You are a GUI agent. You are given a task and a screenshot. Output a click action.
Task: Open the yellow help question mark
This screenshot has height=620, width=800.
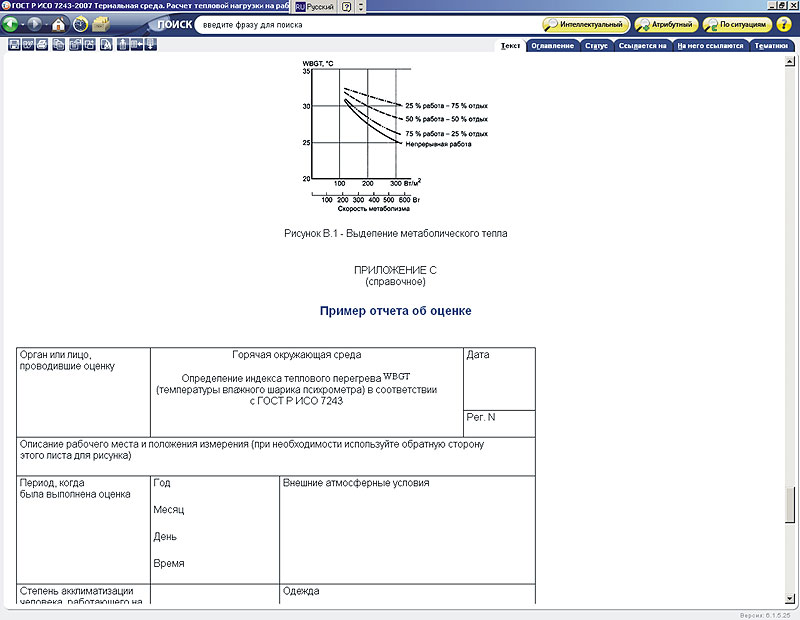pos(784,24)
